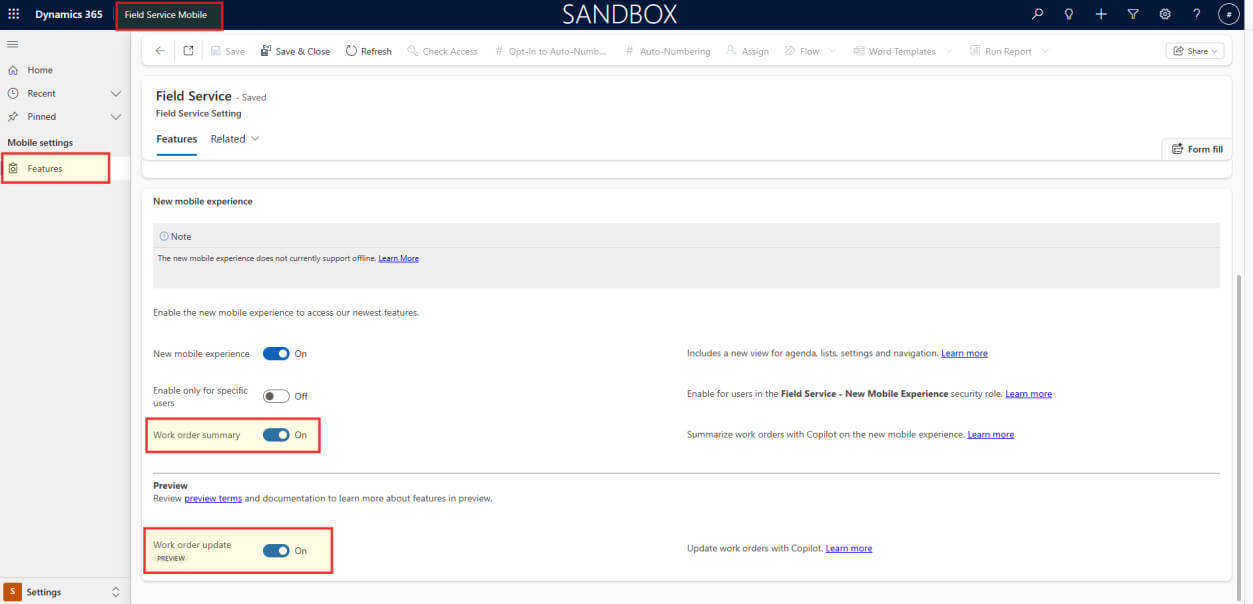Image resolution: width=1253 pixels, height=604 pixels.
Task: Open the Related tab dropdown
Action: click(x=235, y=139)
